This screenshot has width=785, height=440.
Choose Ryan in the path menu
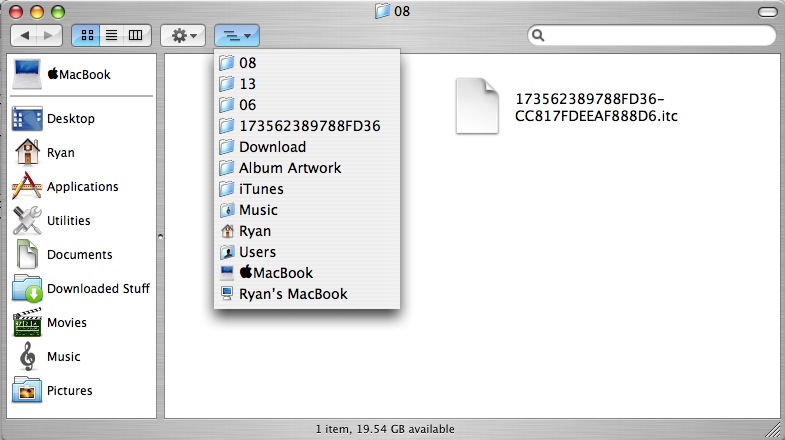coord(307,231)
